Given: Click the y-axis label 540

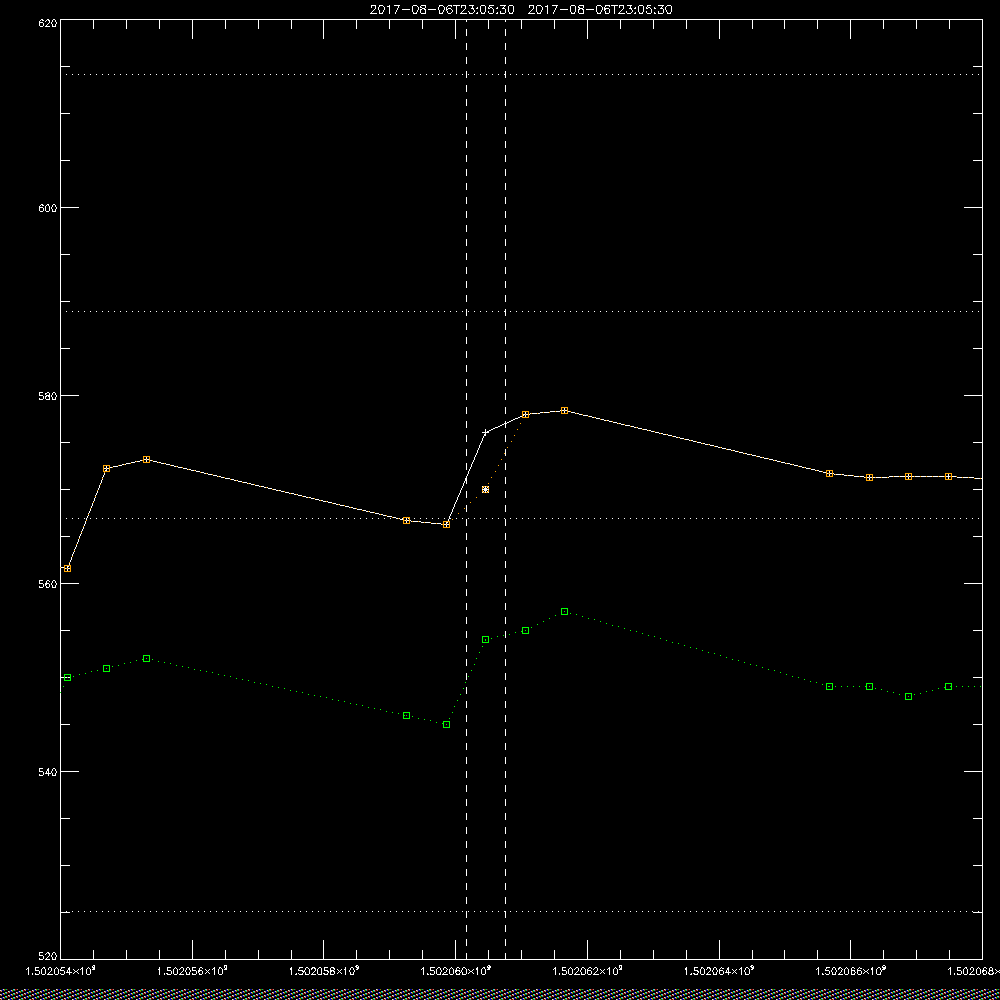Looking at the screenshot, I should pyautogui.click(x=49, y=772).
